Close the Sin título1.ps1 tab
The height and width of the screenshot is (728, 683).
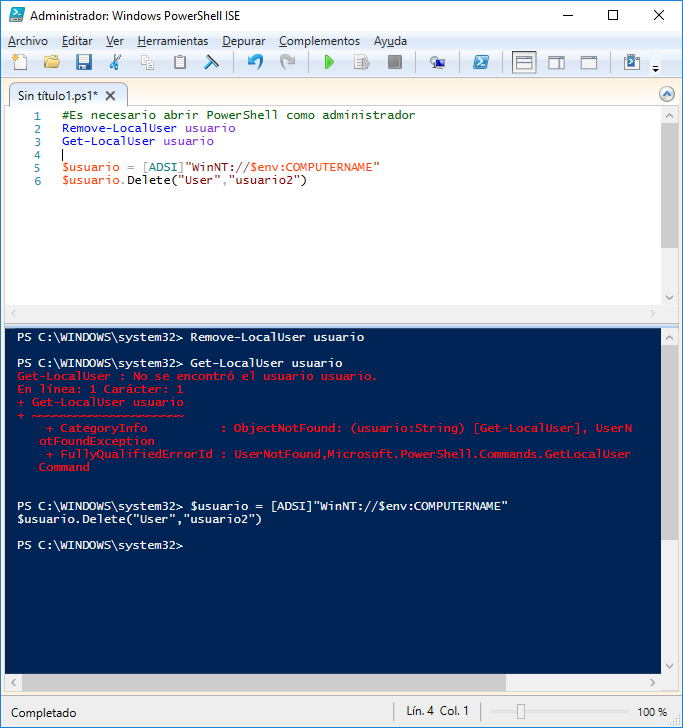pos(110,96)
